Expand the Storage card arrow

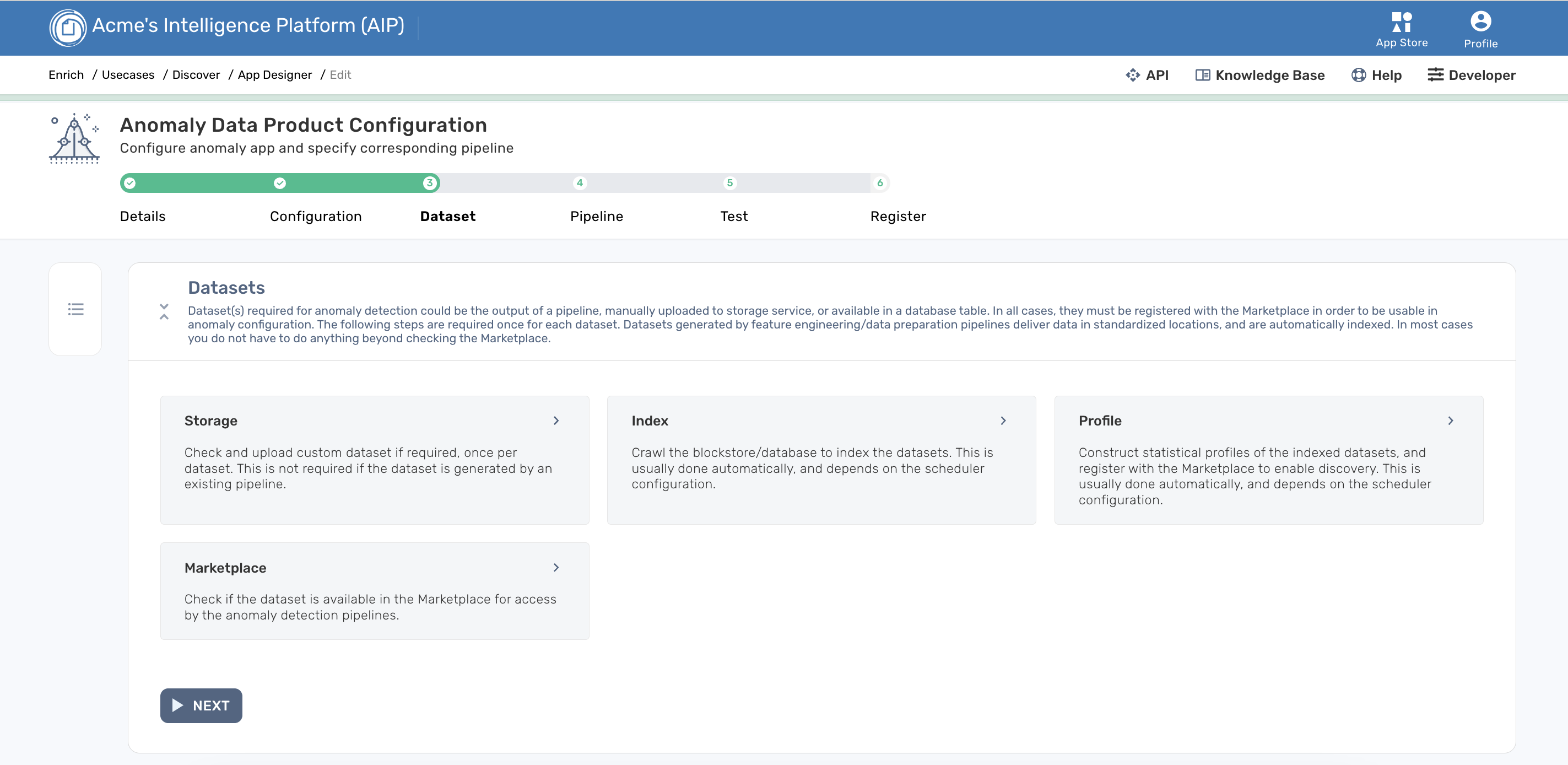(x=556, y=421)
